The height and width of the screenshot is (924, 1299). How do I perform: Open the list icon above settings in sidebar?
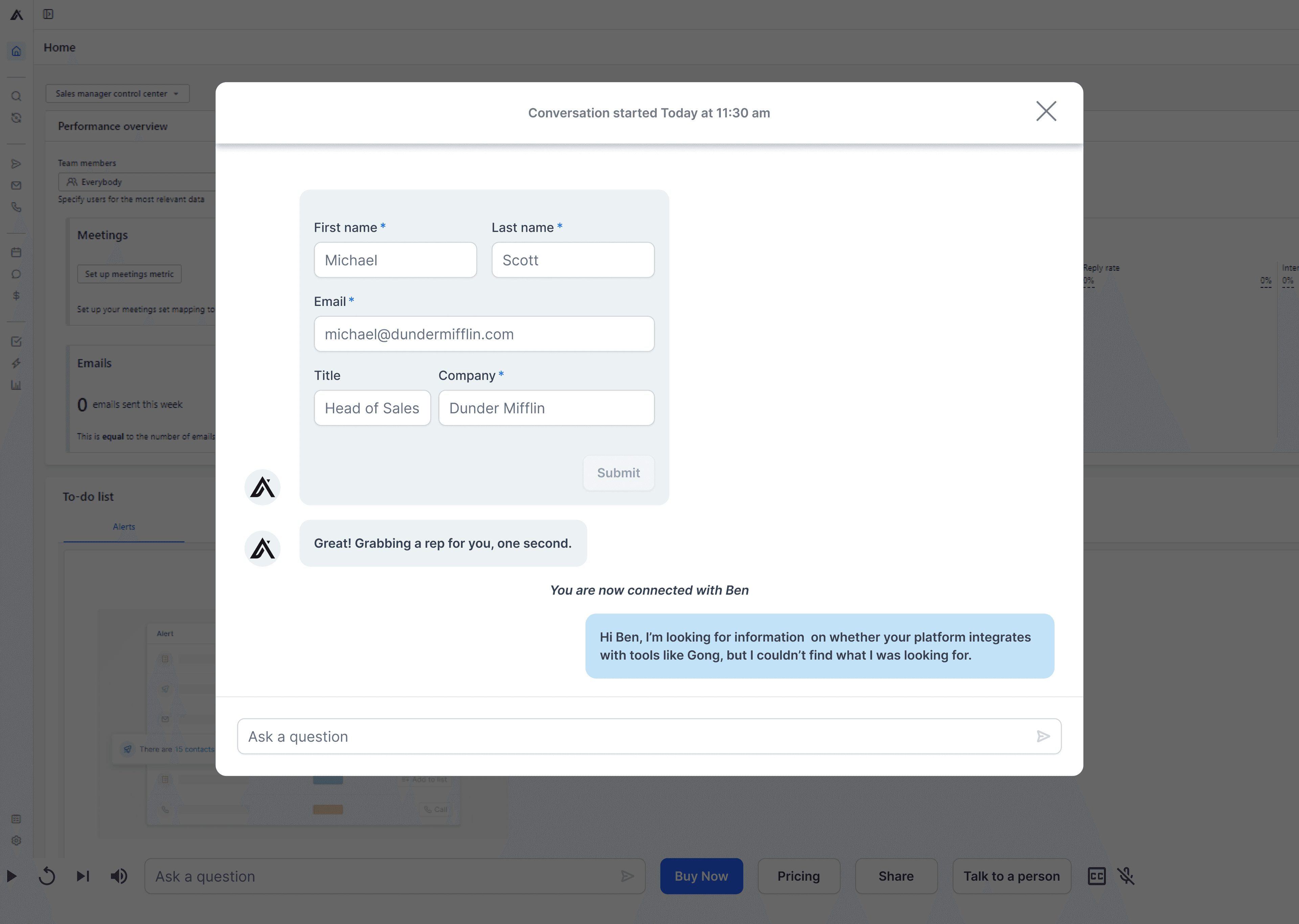tap(17, 819)
